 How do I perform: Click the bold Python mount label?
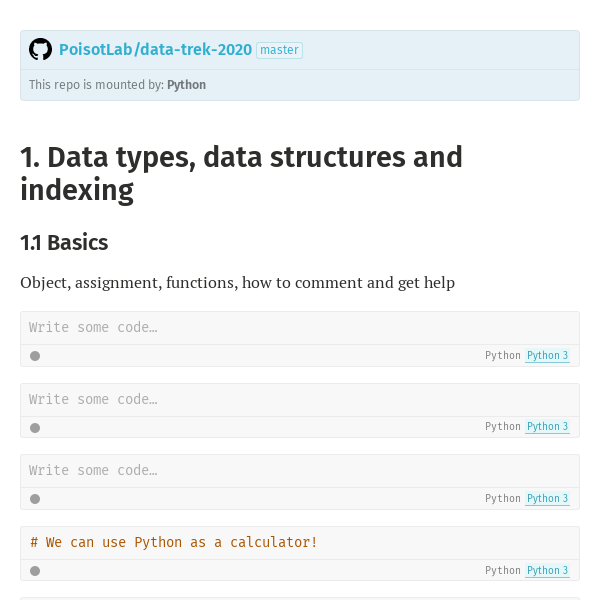pyautogui.click(x=186, y=85)
